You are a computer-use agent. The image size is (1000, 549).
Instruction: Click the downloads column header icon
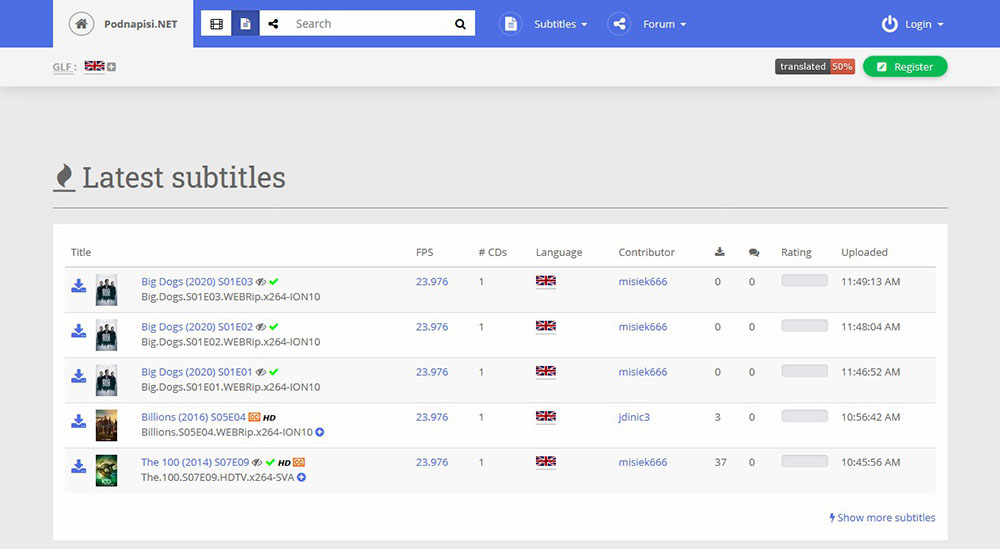(718, 252)
